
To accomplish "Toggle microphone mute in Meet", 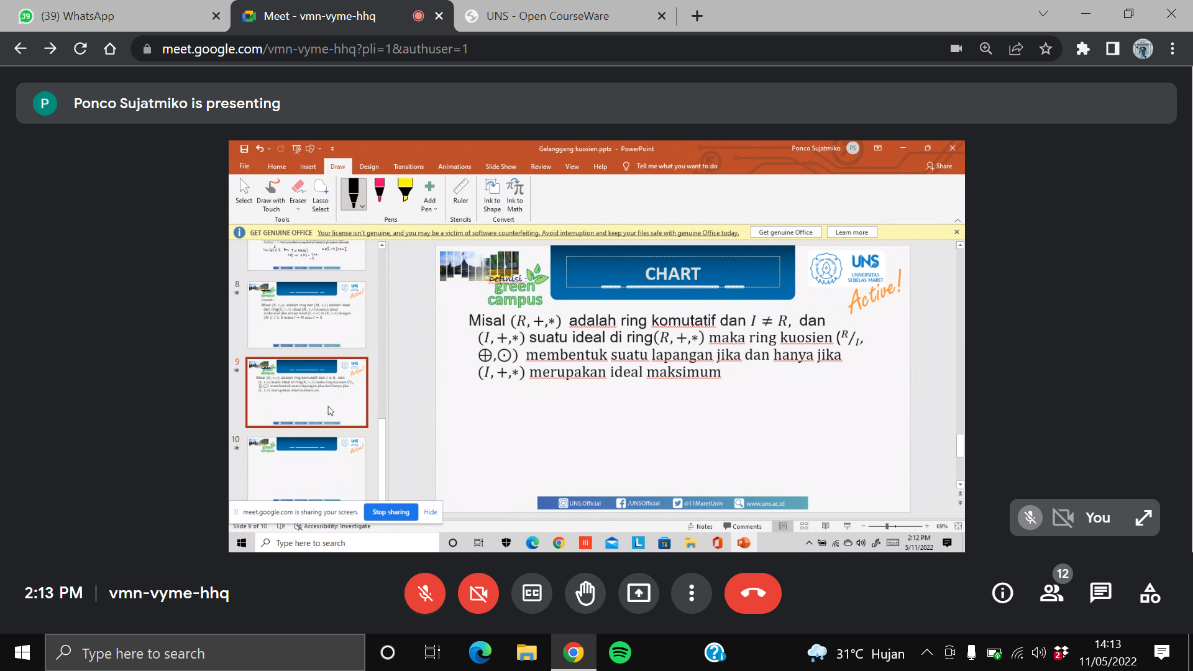I will click(x=425, y=593).
